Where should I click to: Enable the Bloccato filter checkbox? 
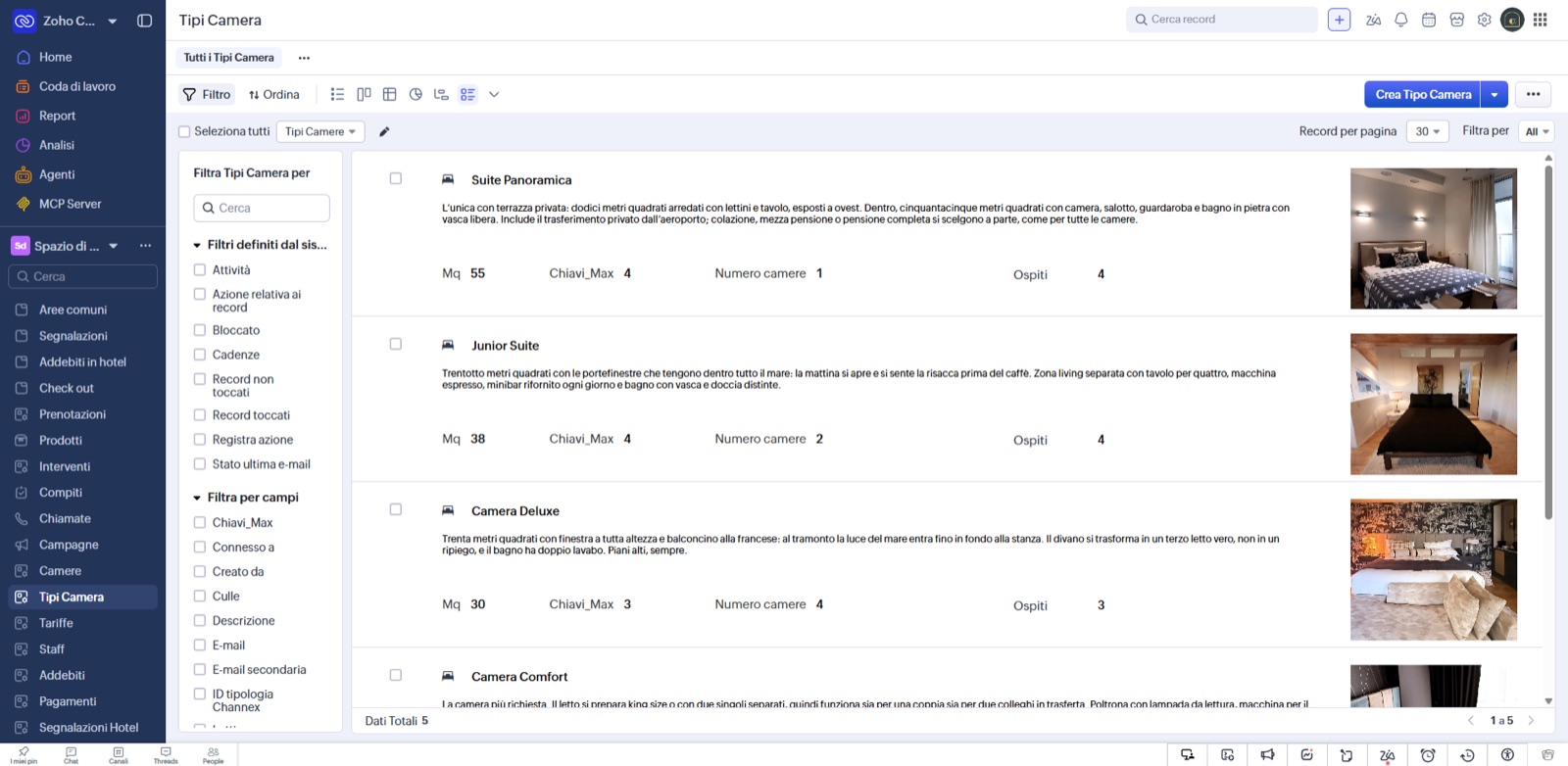[x=200, y=330]
